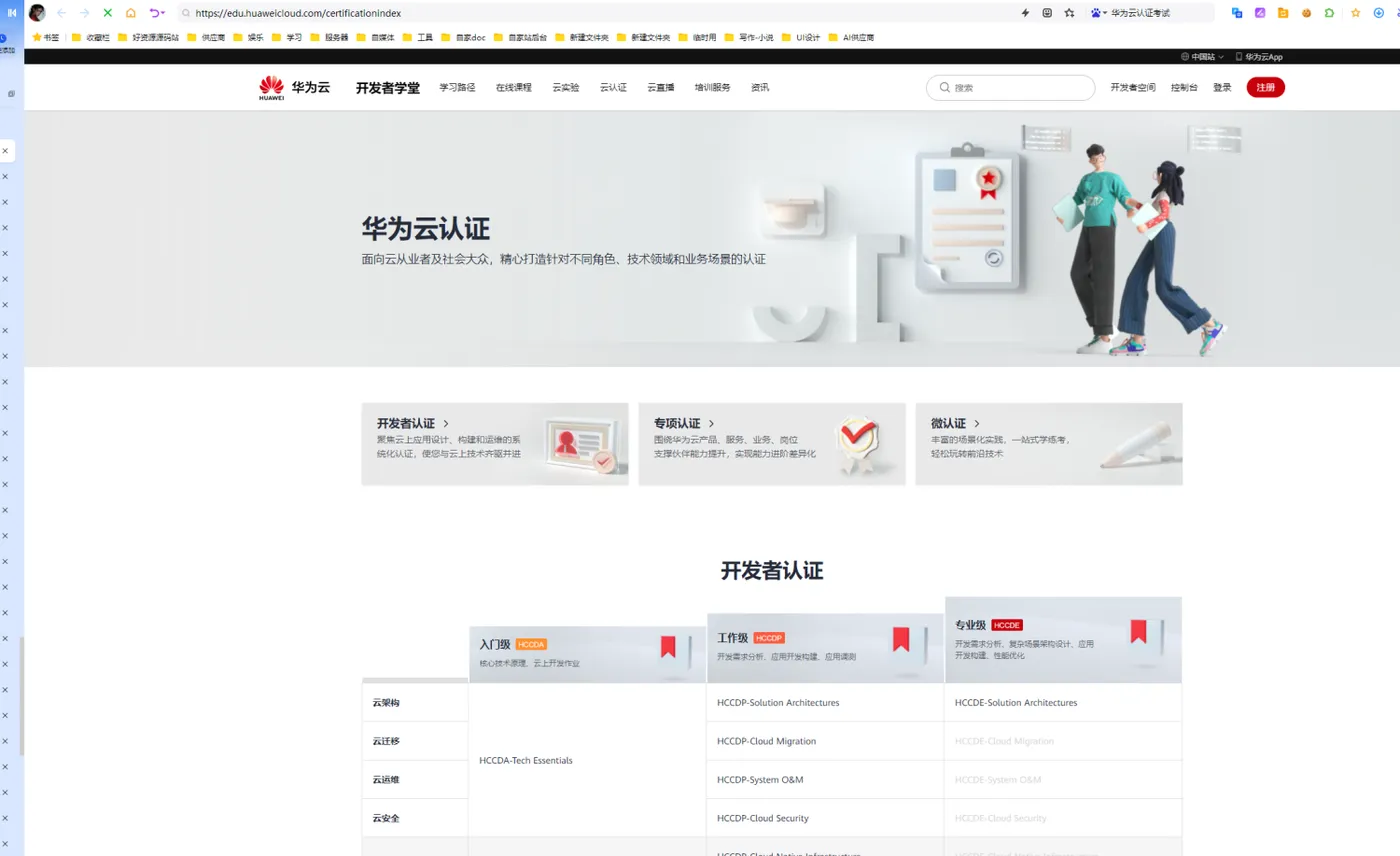Click the Baidu paw search engine icon
The width and height of the screenshot is (1400, 856).
coord(1097,13)
